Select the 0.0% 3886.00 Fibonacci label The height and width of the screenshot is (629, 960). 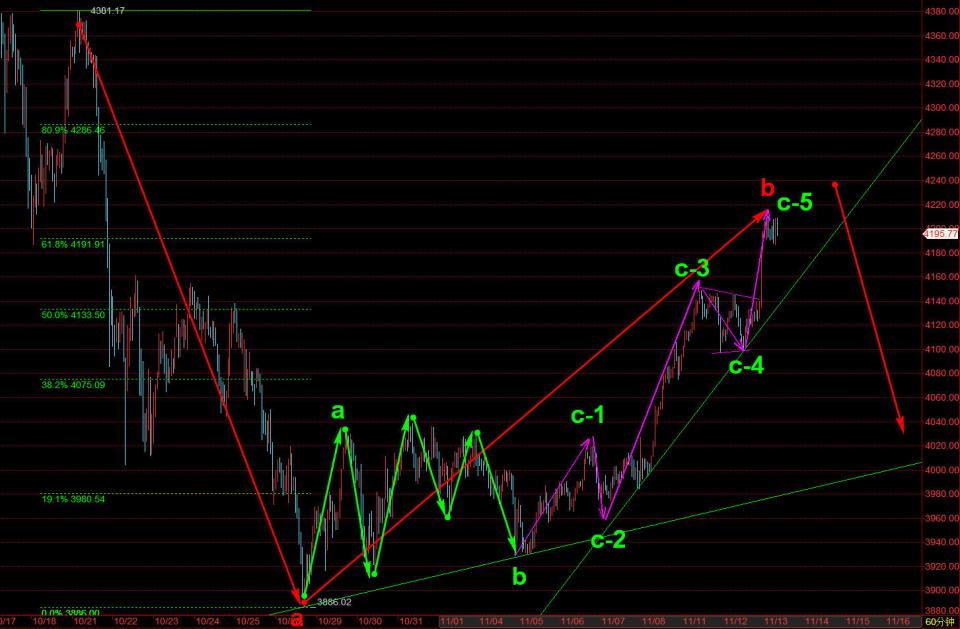pyautogui.click(x=70, y=612)
